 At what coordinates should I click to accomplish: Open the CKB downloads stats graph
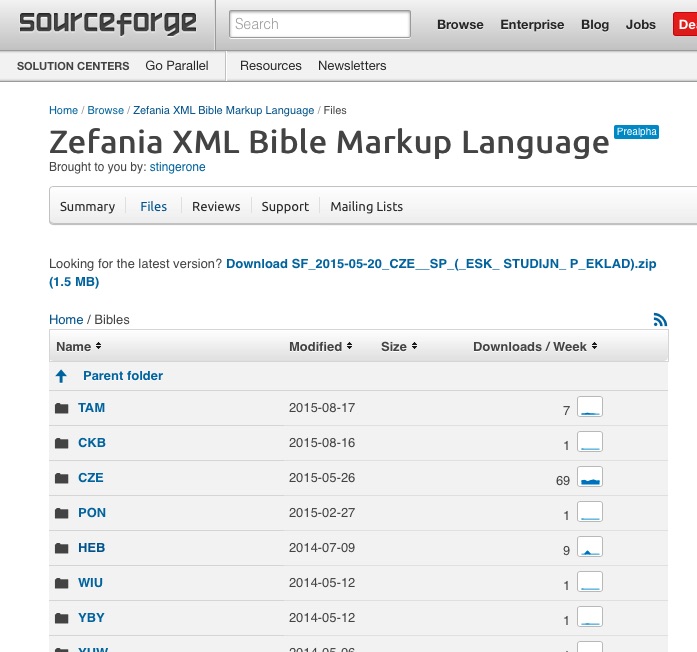coord(590,442)
